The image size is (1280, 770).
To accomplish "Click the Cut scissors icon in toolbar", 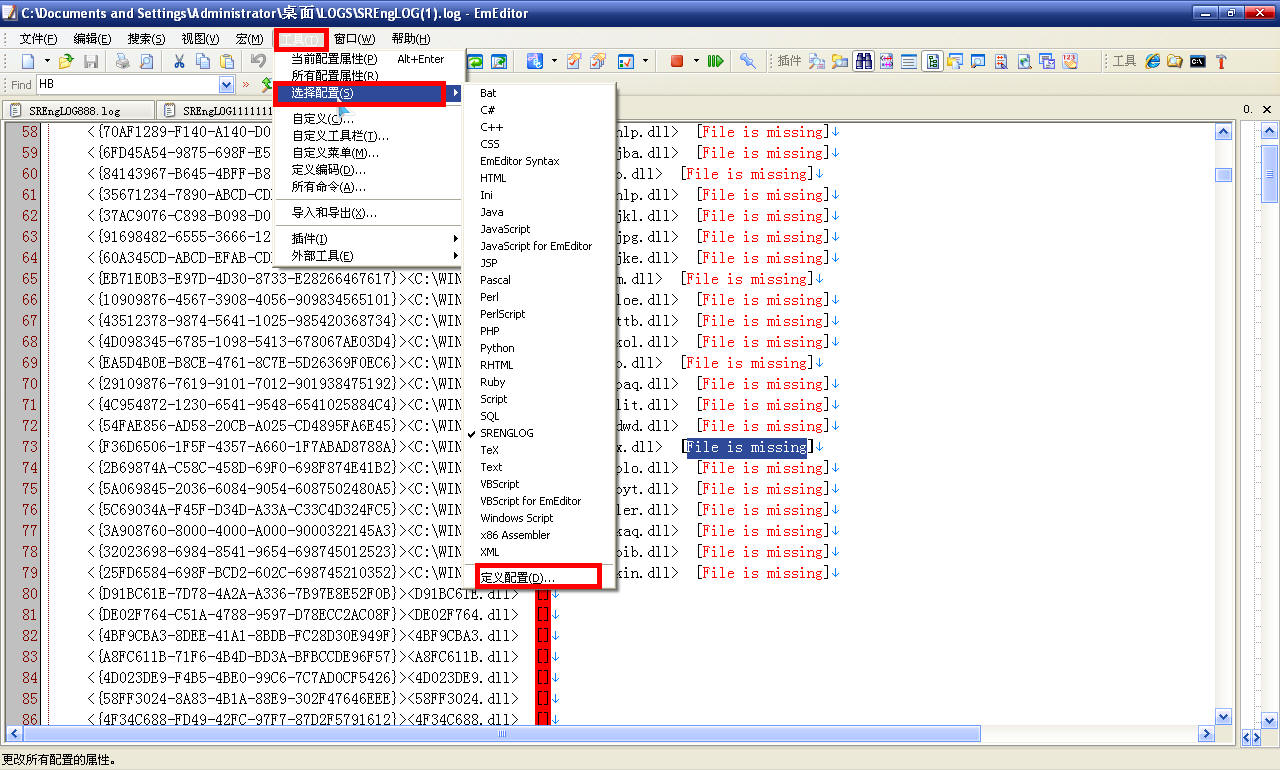I will [179, 62].
